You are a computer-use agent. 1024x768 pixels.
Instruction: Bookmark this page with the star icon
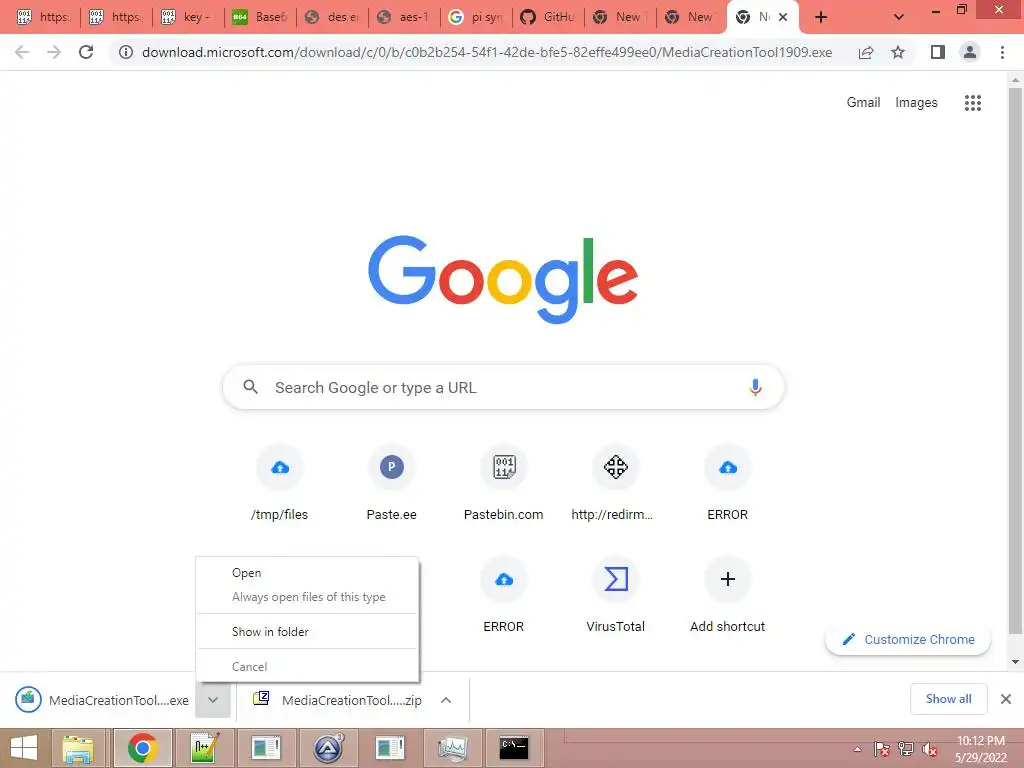click(898, 52)
